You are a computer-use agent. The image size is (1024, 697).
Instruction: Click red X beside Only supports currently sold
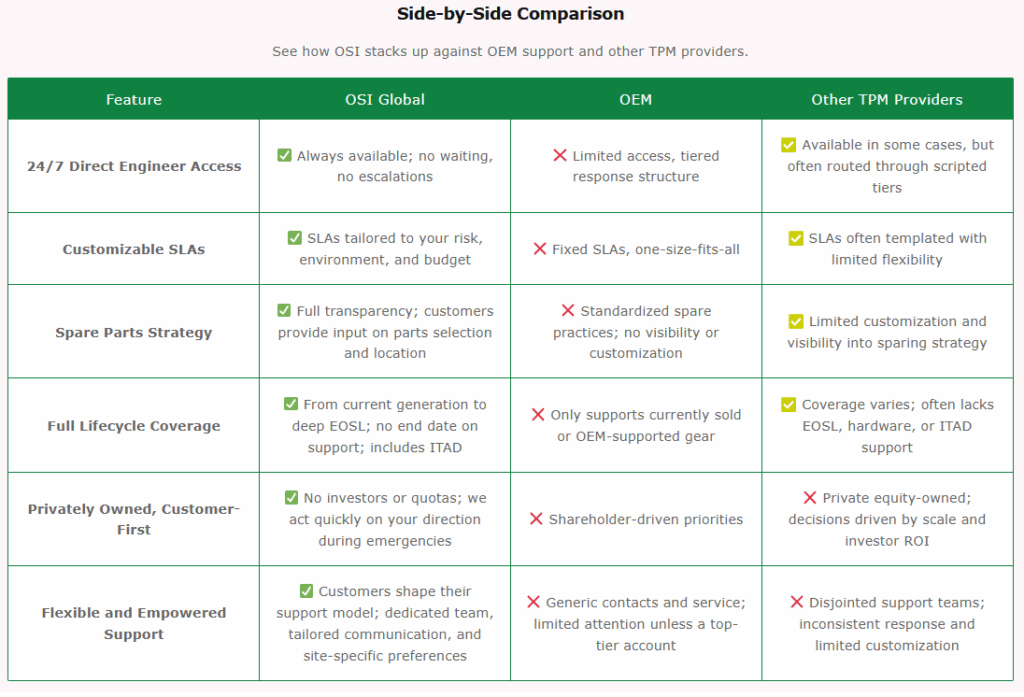tap(538, 415)
